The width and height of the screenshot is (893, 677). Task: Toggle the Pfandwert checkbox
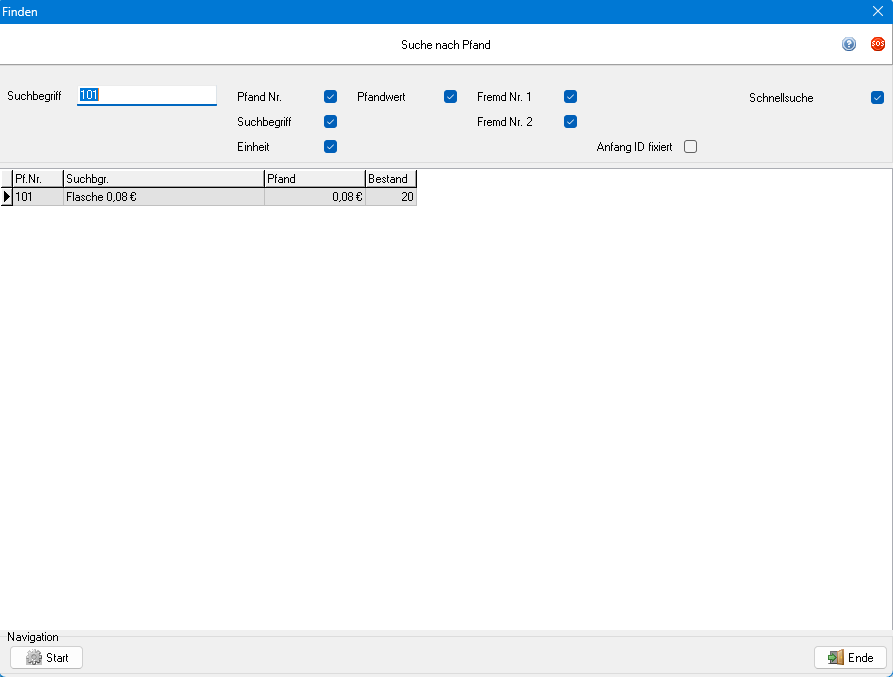450,97
